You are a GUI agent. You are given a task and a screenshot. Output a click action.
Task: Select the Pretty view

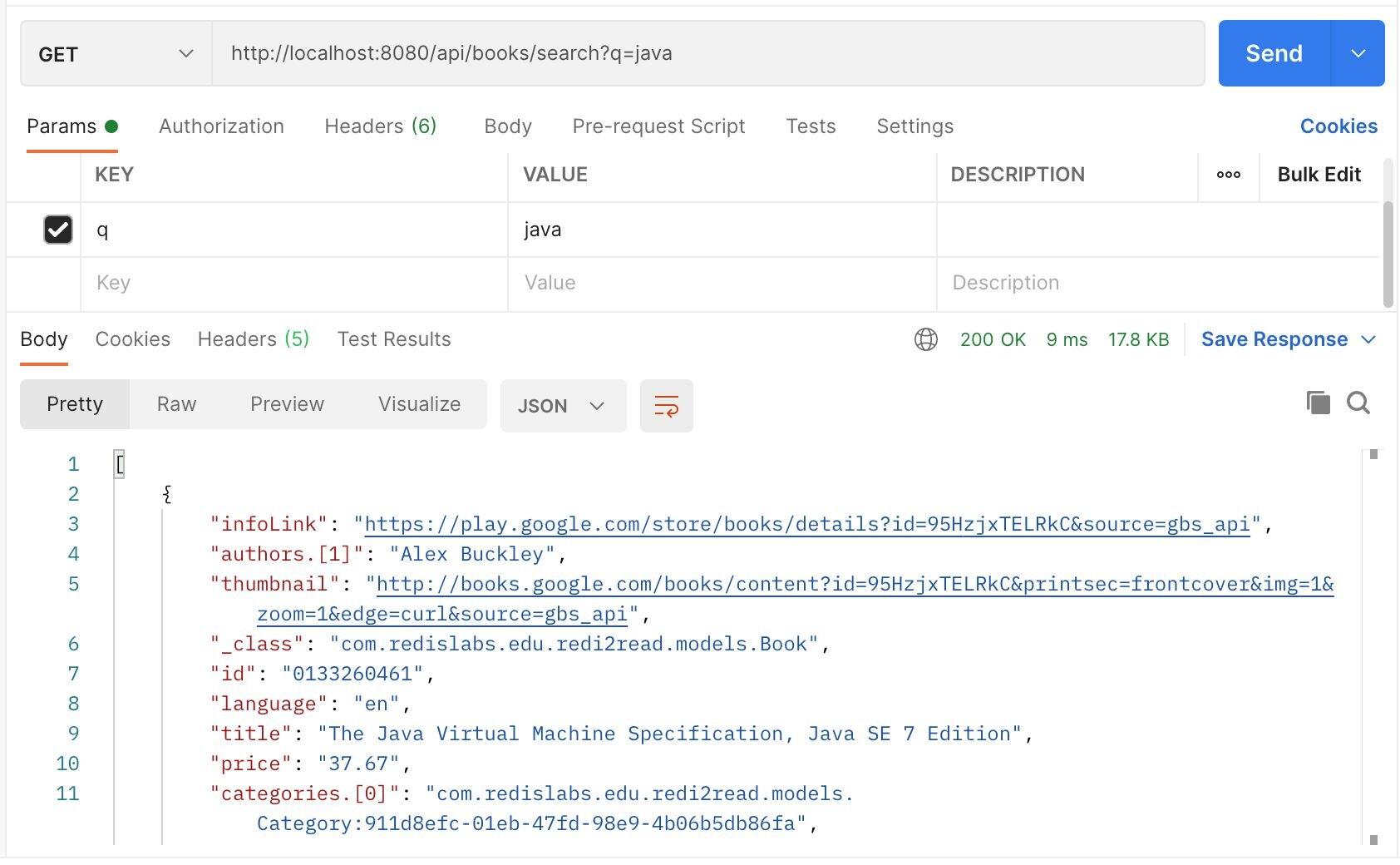tap(75, 404)
